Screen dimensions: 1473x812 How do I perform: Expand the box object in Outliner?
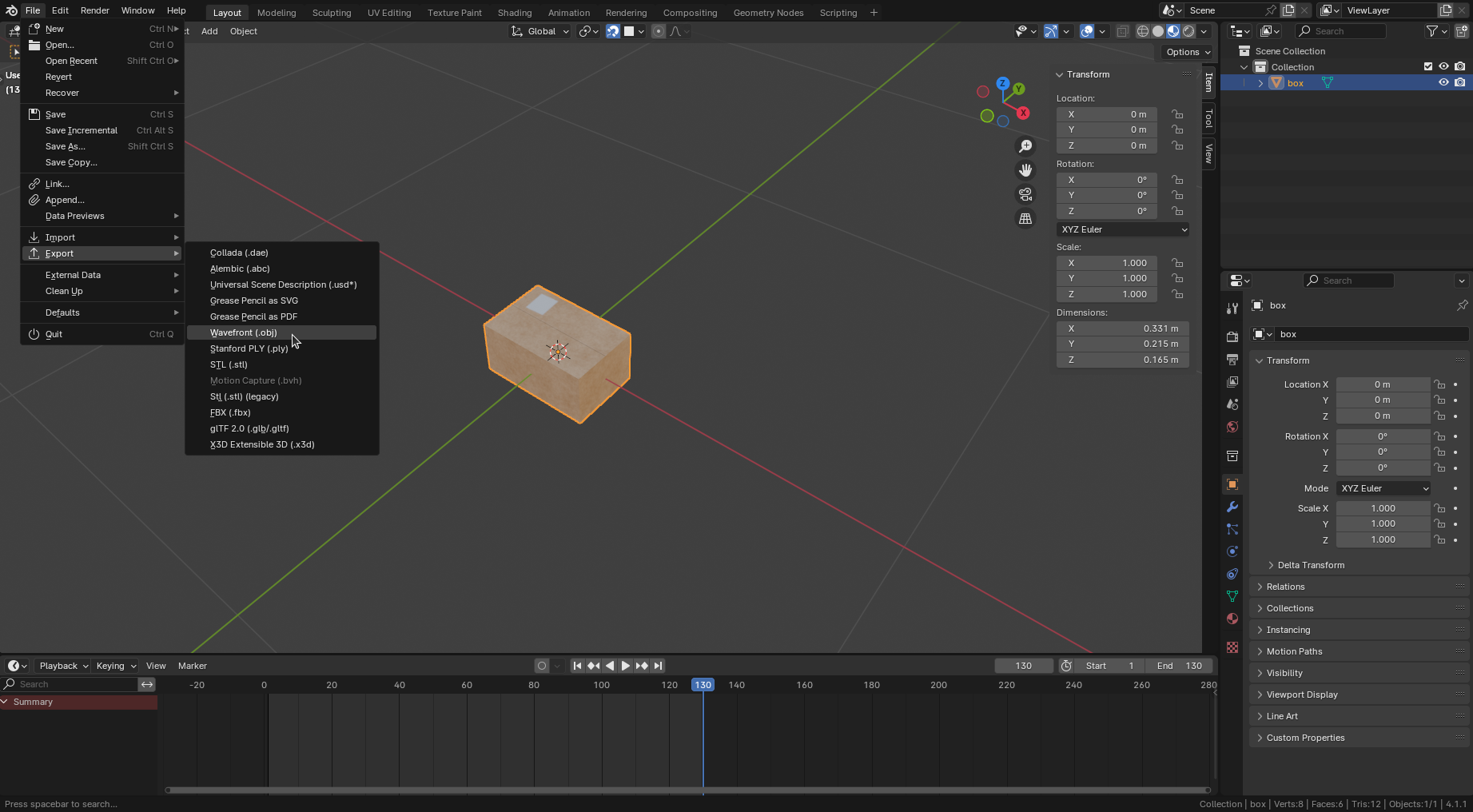coord(1260,83)
